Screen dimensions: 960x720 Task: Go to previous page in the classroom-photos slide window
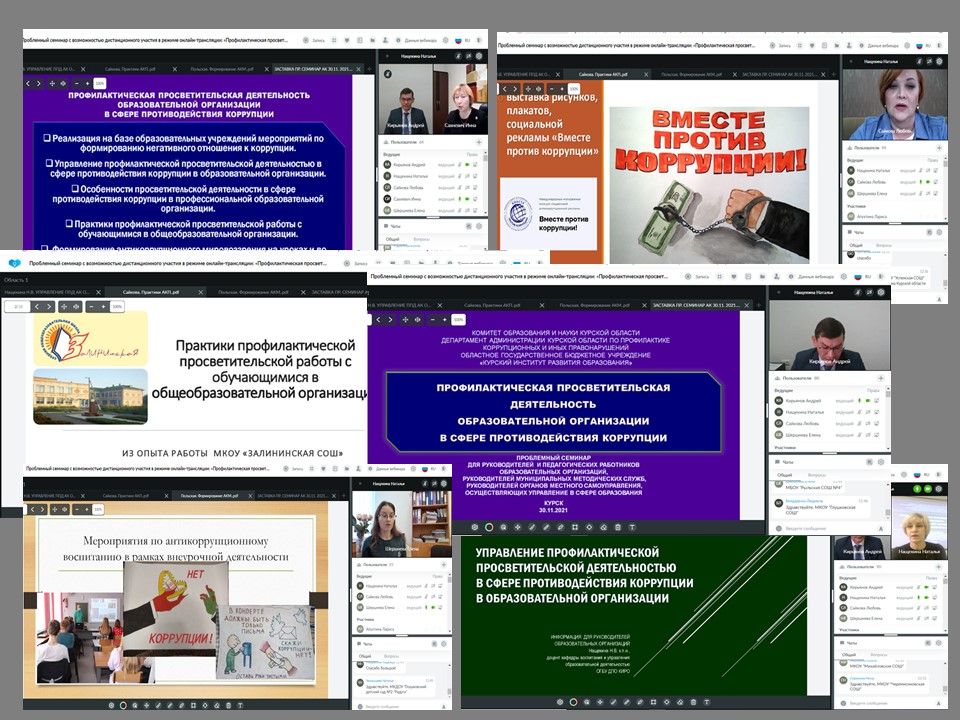click(32, 509)
